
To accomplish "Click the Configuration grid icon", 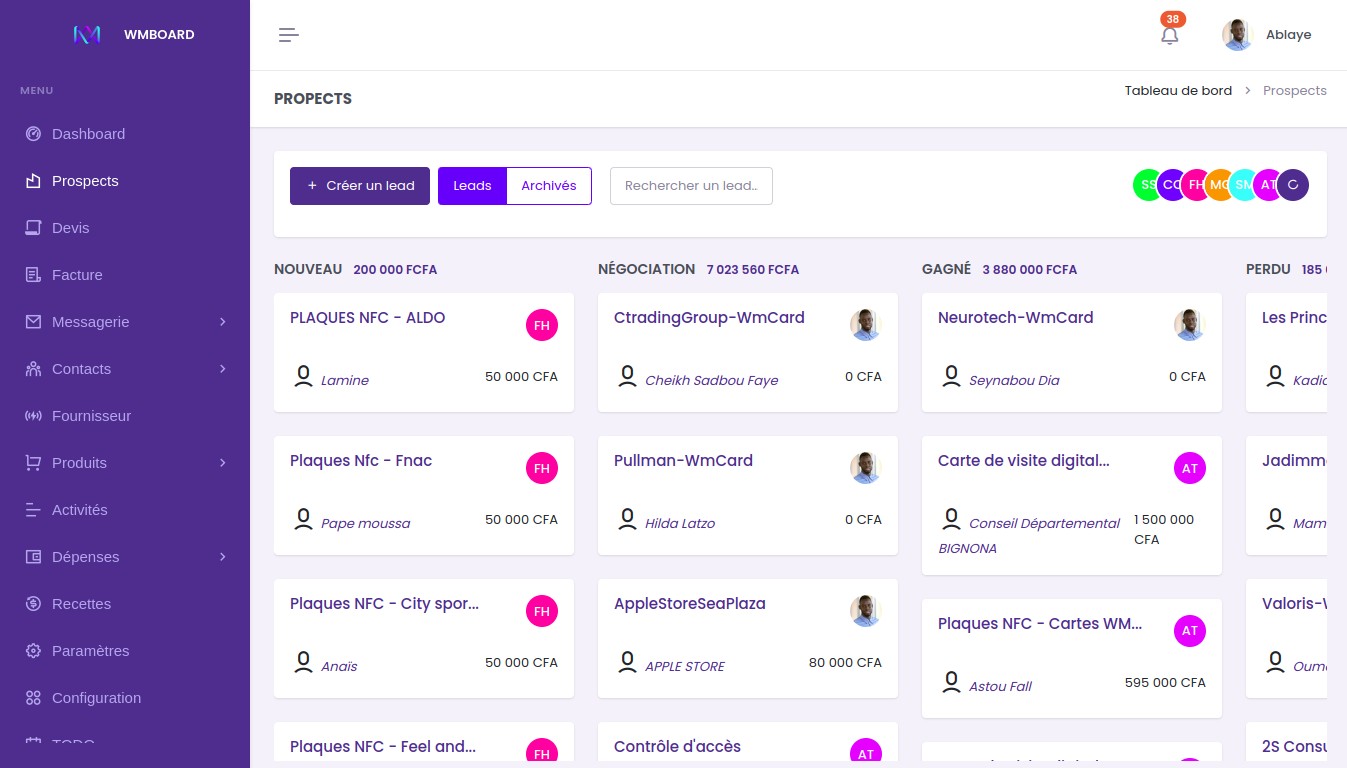I will click(33, 698).
